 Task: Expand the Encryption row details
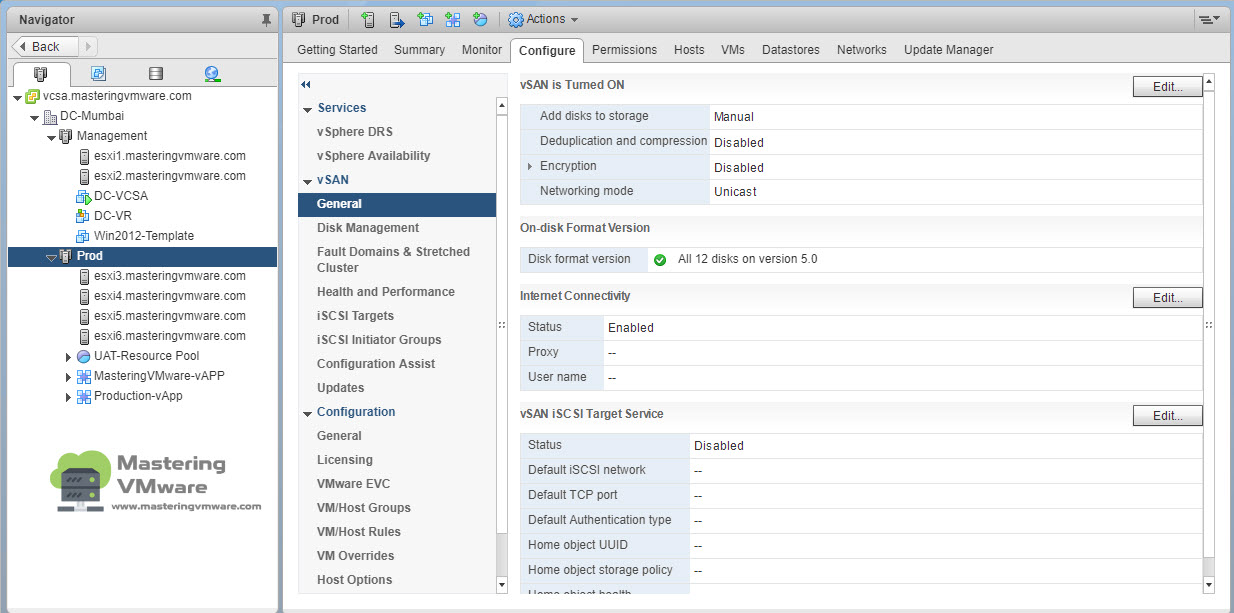pos(530,167)
